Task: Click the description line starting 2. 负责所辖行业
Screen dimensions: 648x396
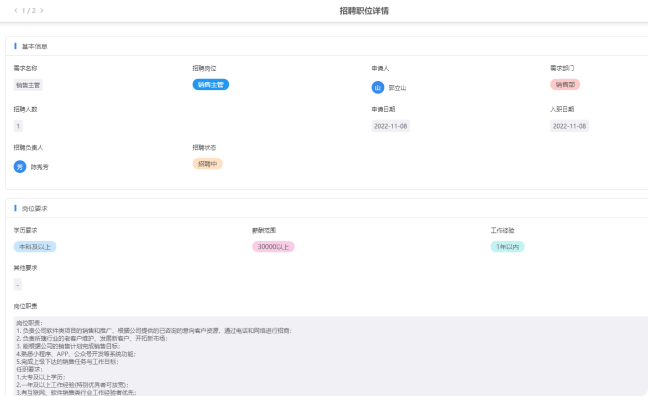Action: click(92, 338)
